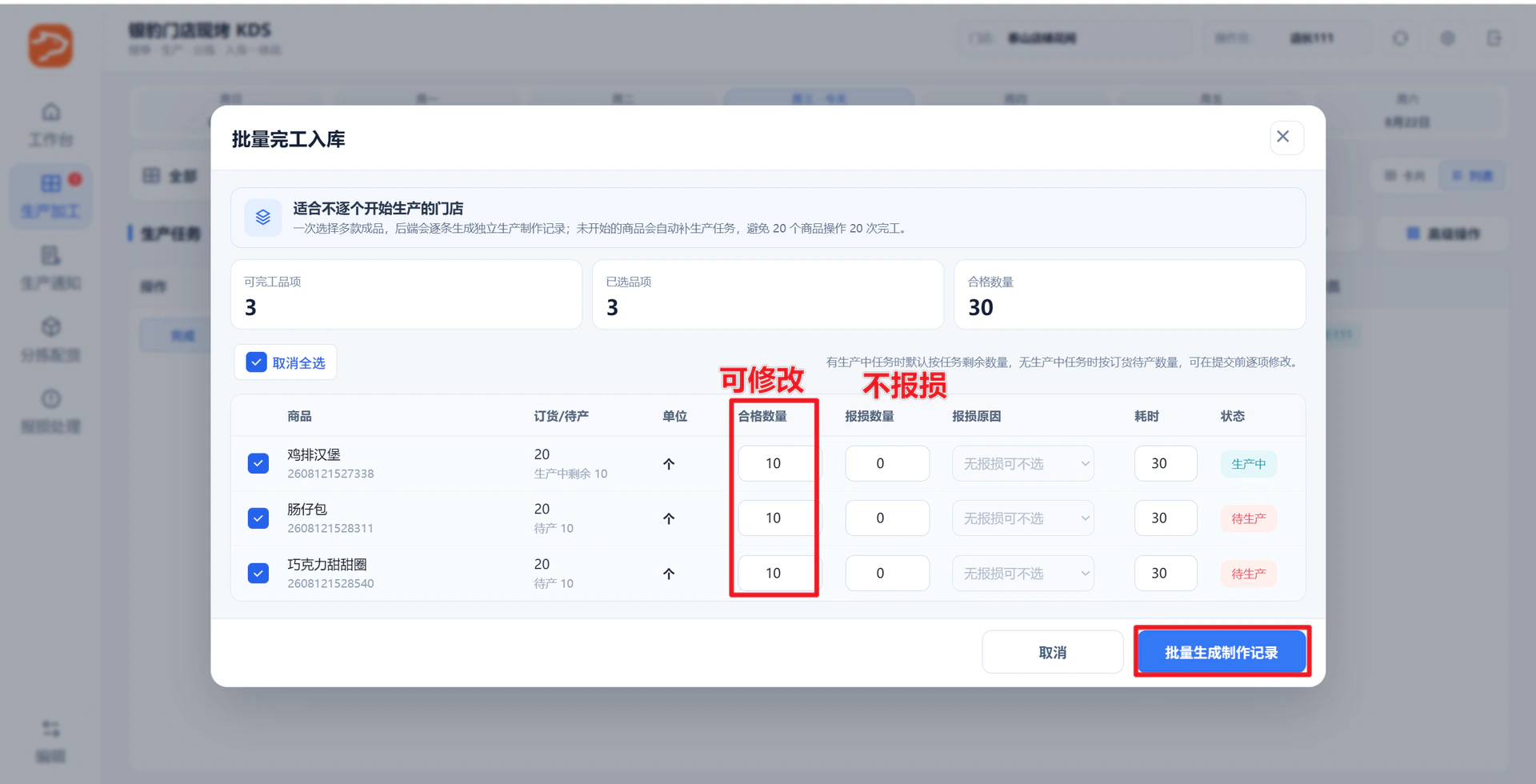Click the 取消 button
Screen dimensions: 1536x784
[1052, 652]
